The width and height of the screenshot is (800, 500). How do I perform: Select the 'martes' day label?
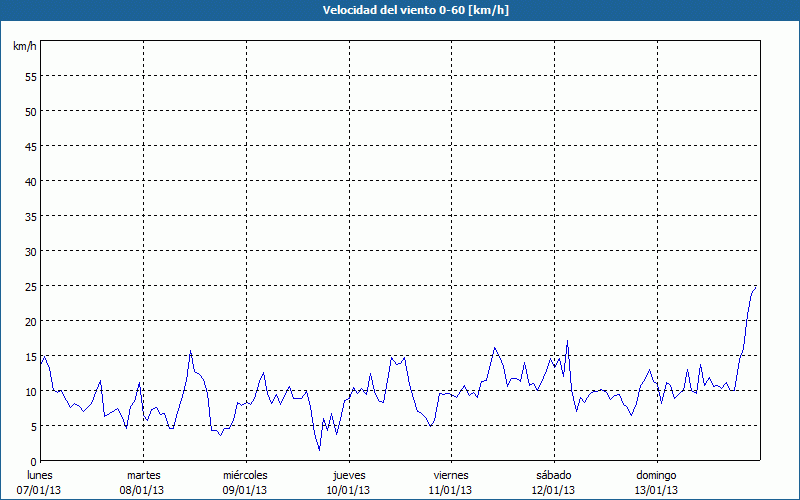click(x=143, y=475)
